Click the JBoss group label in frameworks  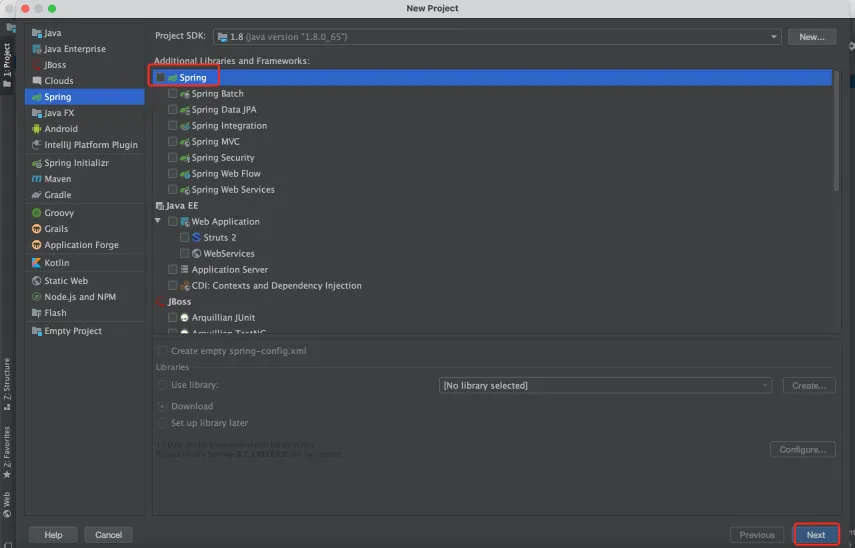[179, 302]
